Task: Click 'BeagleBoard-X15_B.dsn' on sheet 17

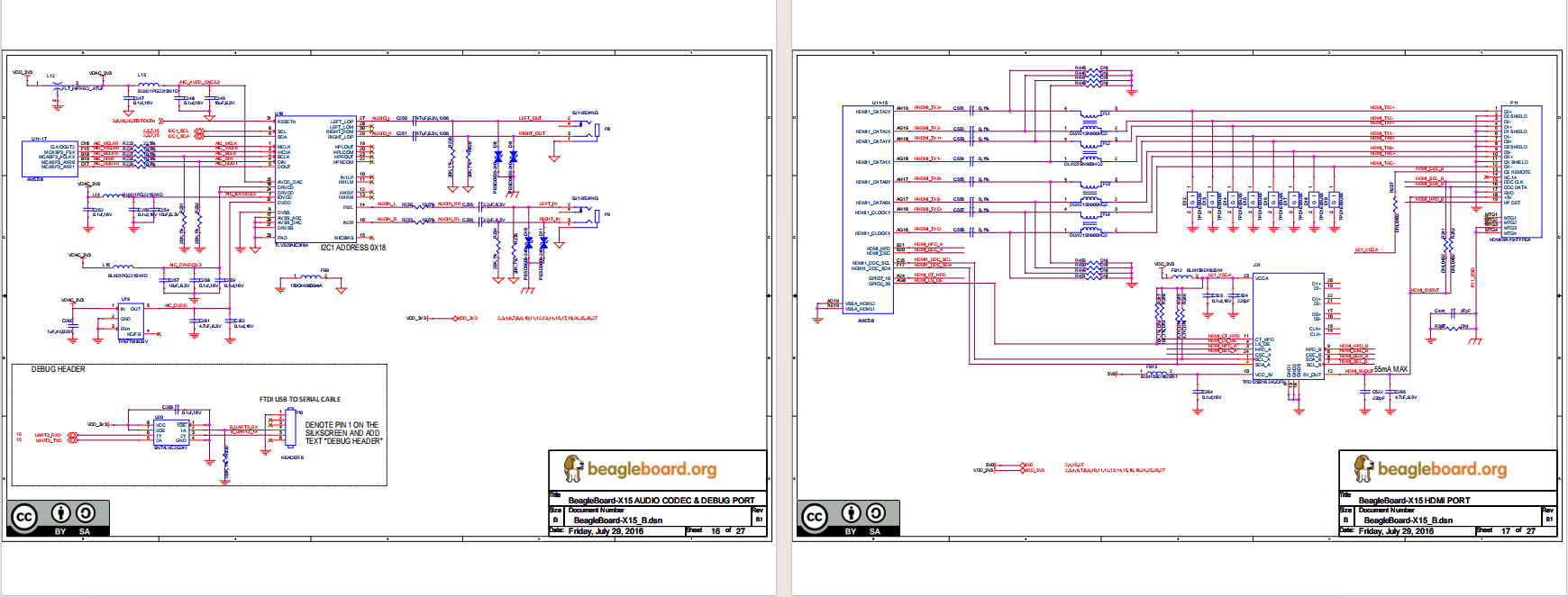Action: 1408,520
